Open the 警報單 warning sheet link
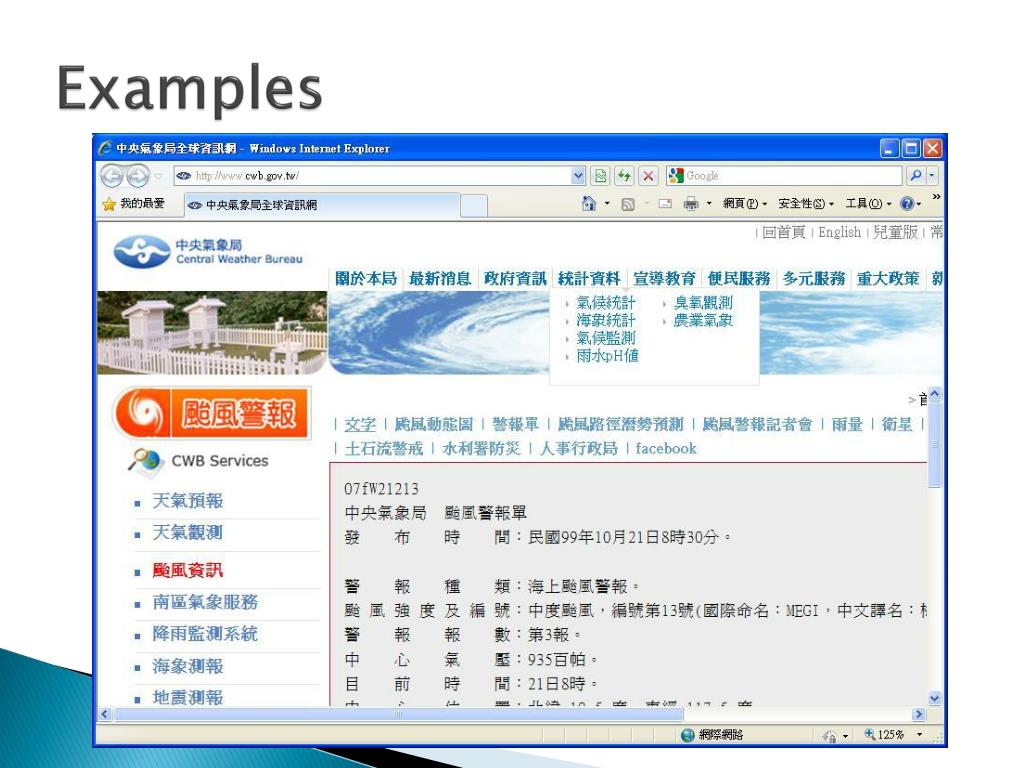This screenshot has height=768, width=1024. (x=515, y=424)
